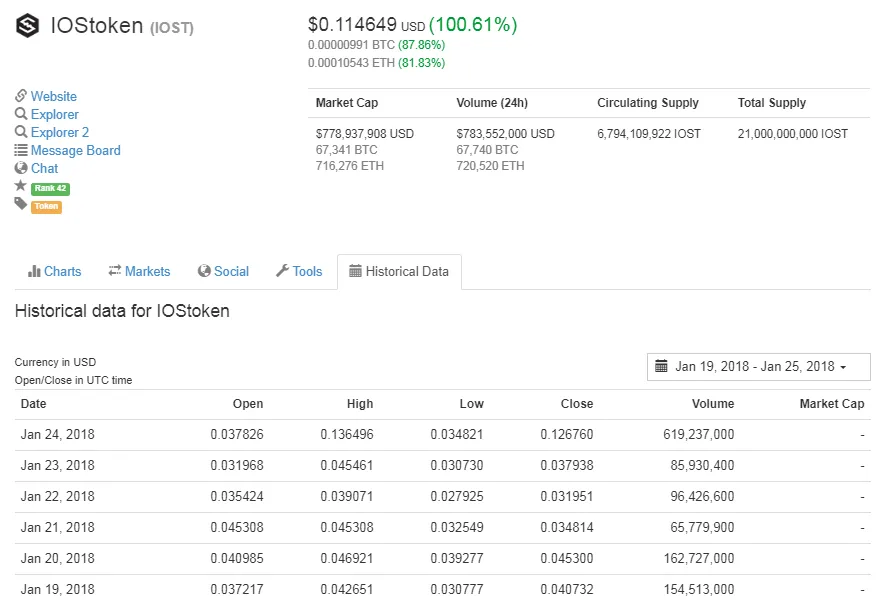Click the High column header

click(360, 404)
